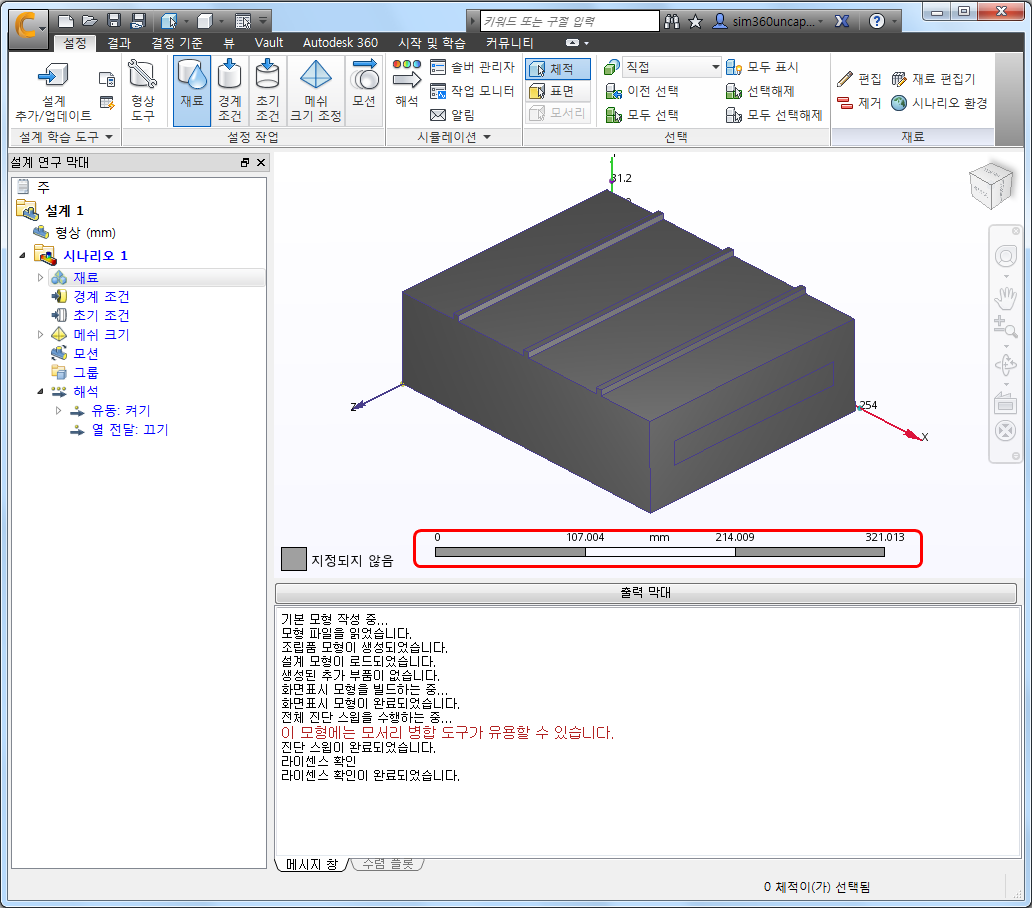Open the 설계 추가/업데이트 tool
The height and width of the screenshot is (908, 1032).
coord(53,92)
